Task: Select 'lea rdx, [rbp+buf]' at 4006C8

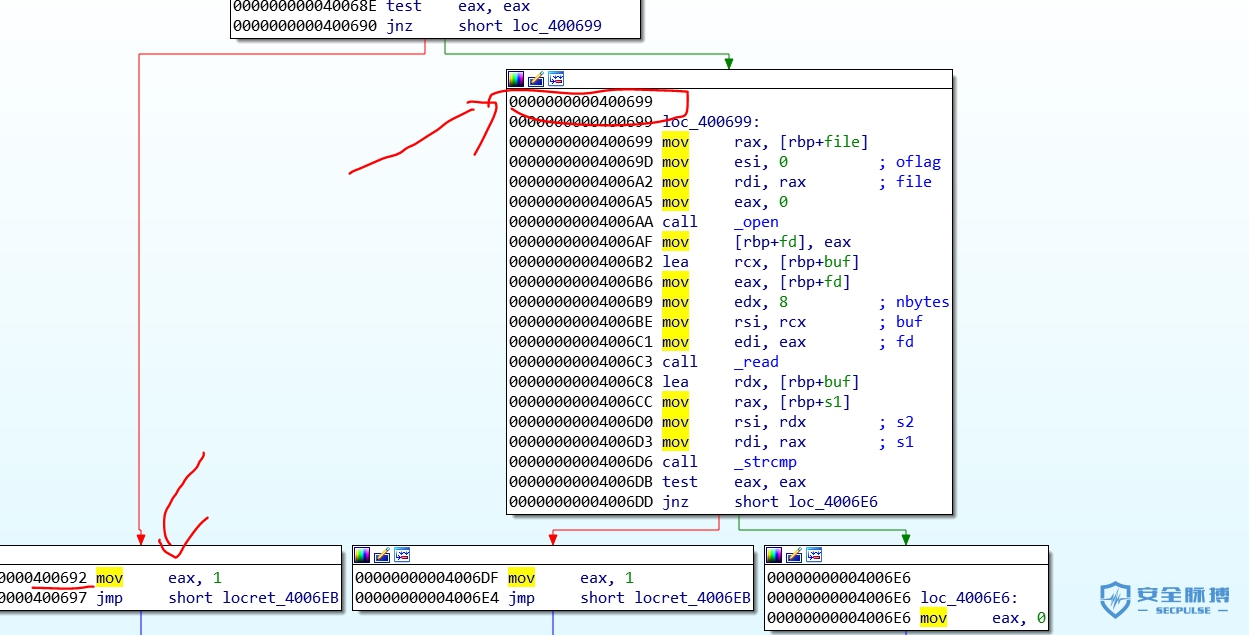Action: tap(684, 382)
